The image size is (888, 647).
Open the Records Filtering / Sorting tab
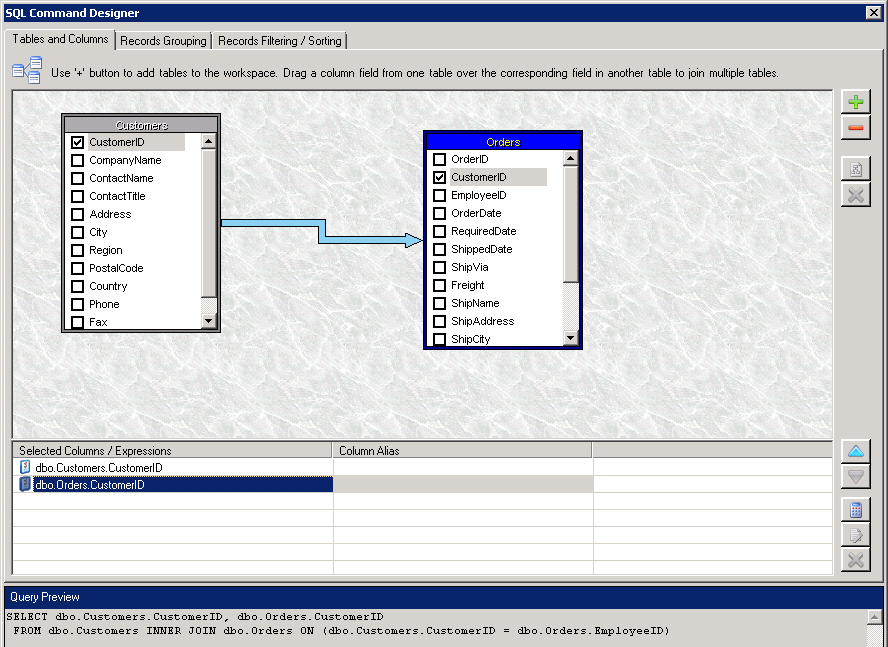coord(279,40)
